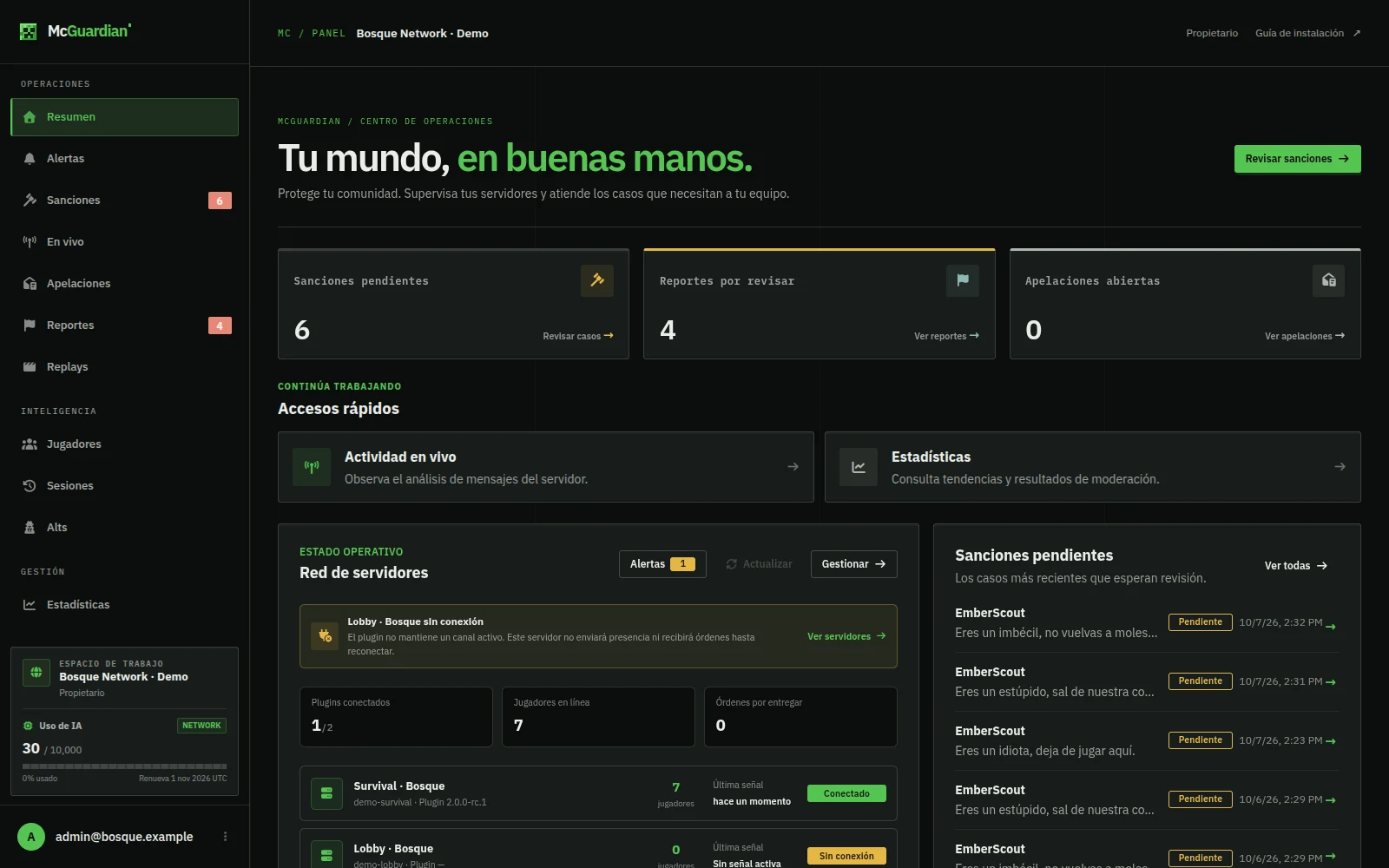Click the icon in Apelaciones abiertas card

click(x=1328, y=280)
